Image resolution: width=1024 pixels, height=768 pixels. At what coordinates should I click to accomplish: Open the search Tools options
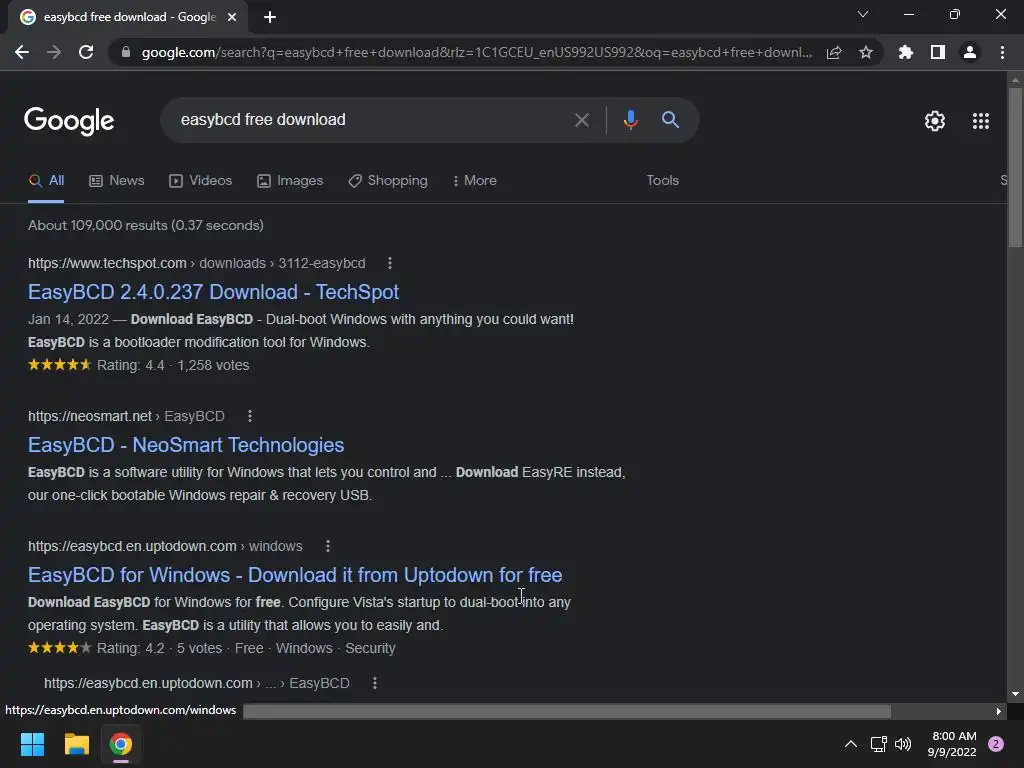(x=662, y=181)
